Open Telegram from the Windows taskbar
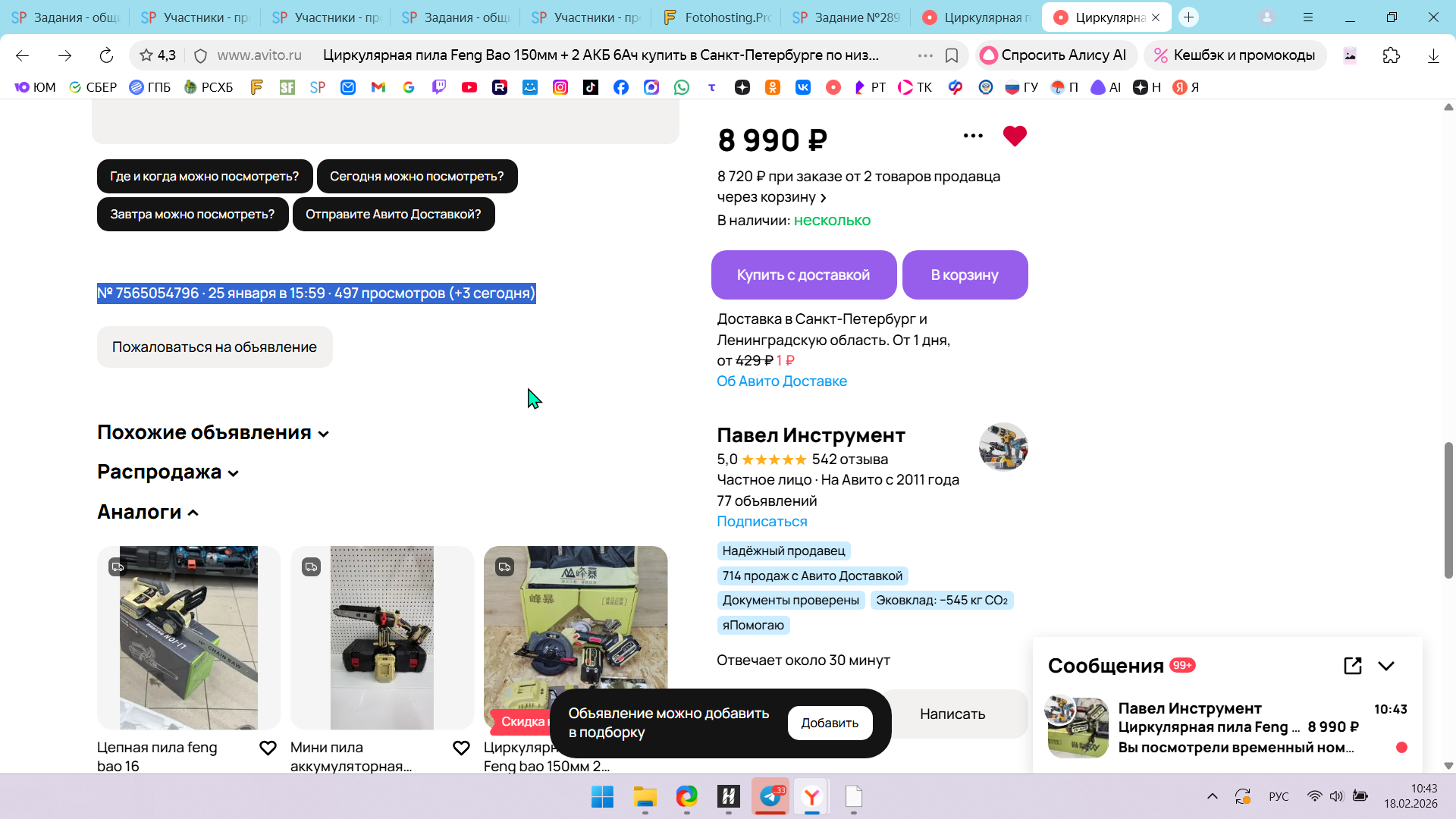The width and height of the screenshot is (1456, 819). (770, 796)
